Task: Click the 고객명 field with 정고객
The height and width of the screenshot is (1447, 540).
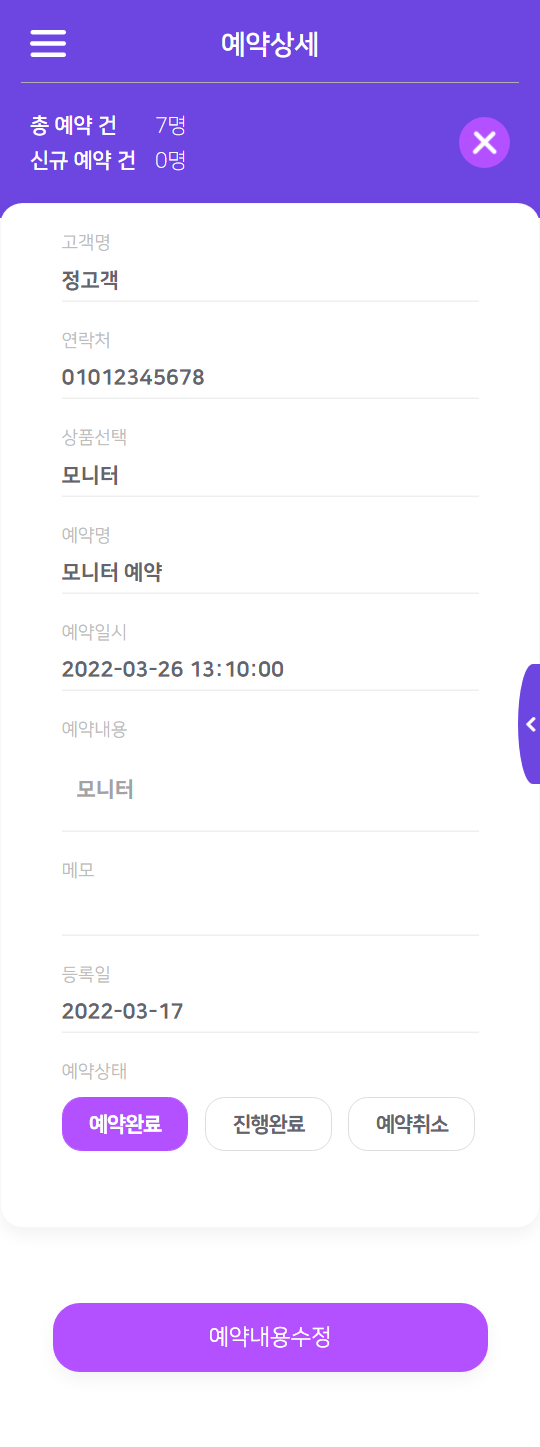Action: coord(270,280)
